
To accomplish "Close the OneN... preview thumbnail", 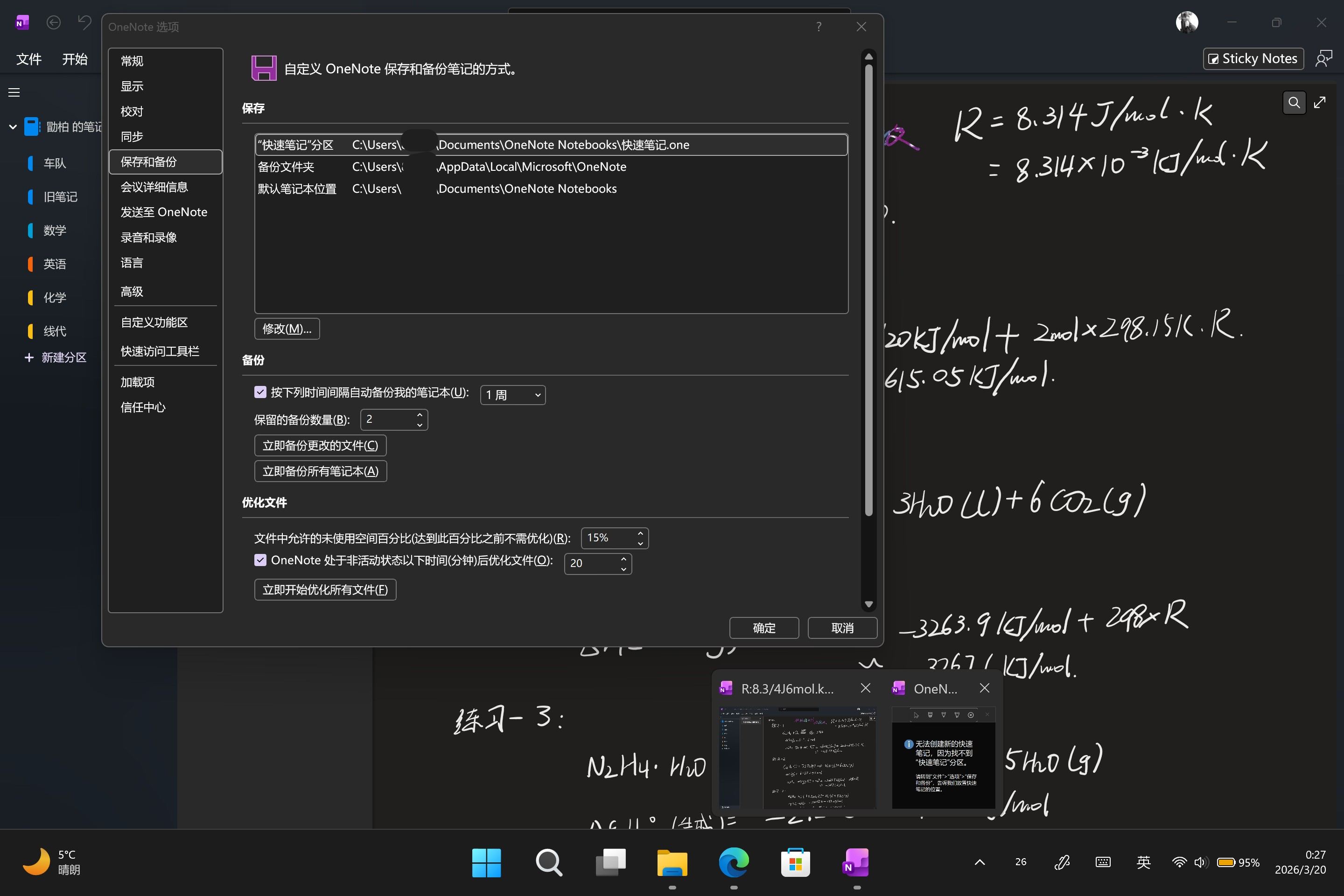I will (984, 688).
